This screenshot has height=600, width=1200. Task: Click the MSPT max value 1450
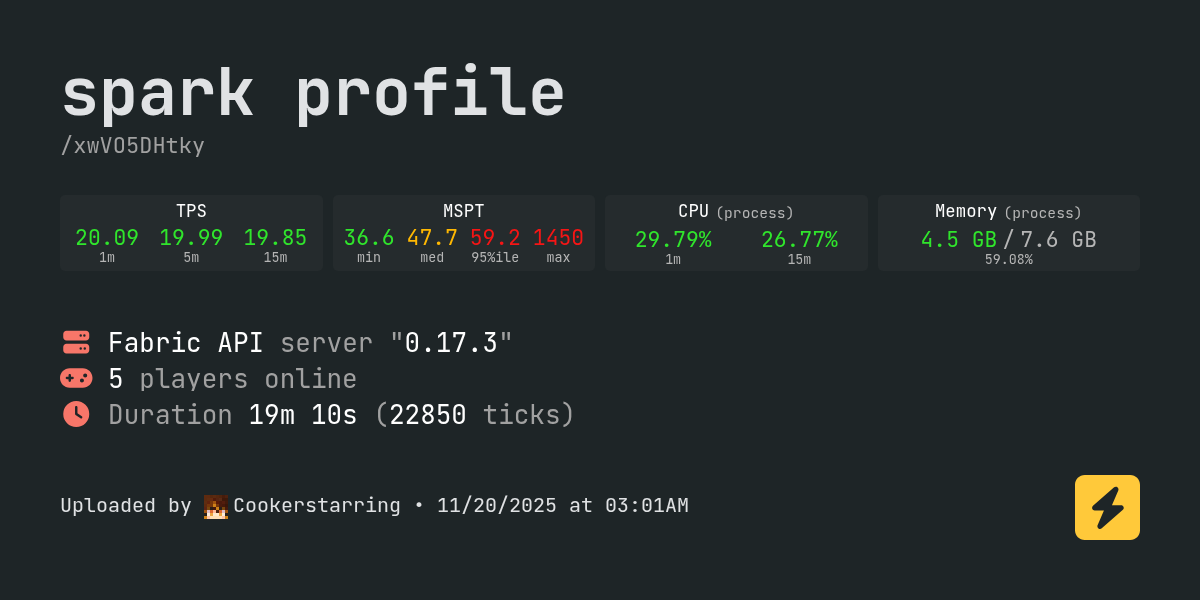click(558, 238)
